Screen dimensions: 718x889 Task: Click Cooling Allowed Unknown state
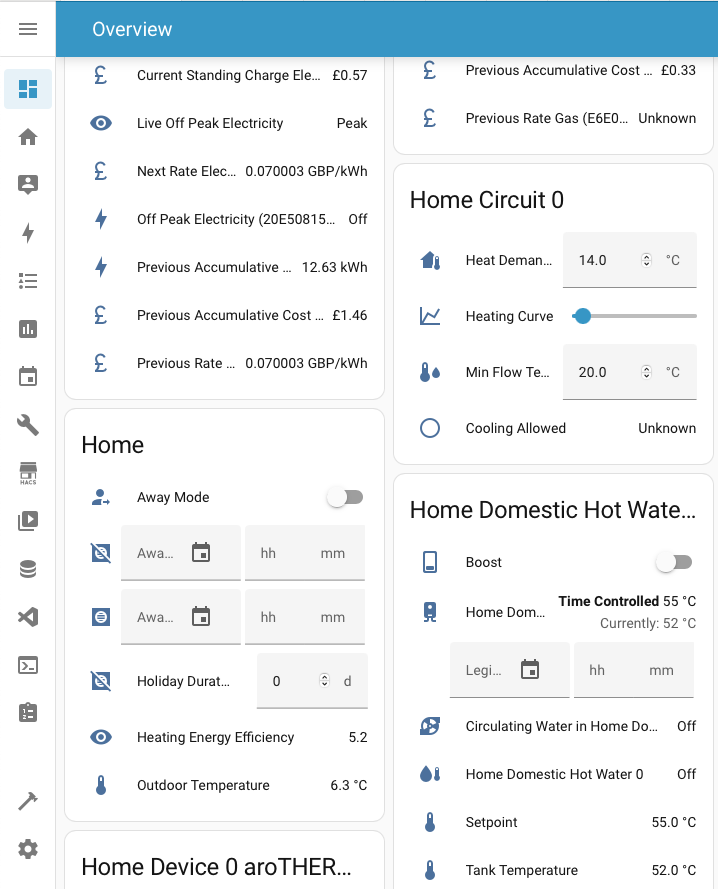[x=667, y=428]
